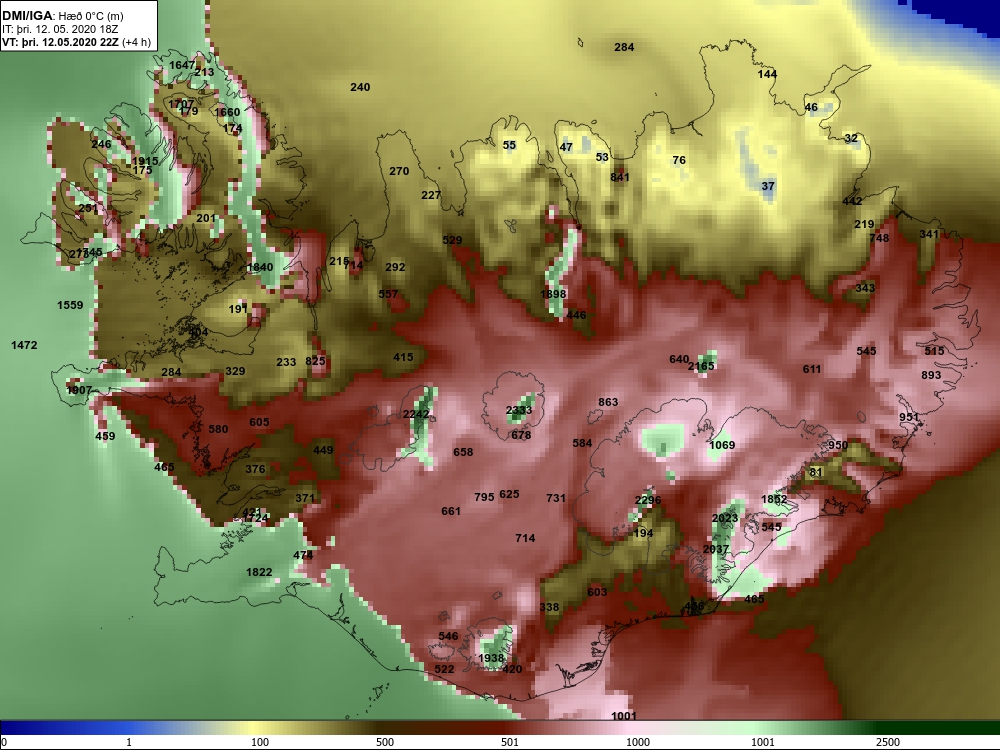The image size is (1000, 750).
Task: Select the map value 46 in the northeast
Action: [x=811, y=107]
